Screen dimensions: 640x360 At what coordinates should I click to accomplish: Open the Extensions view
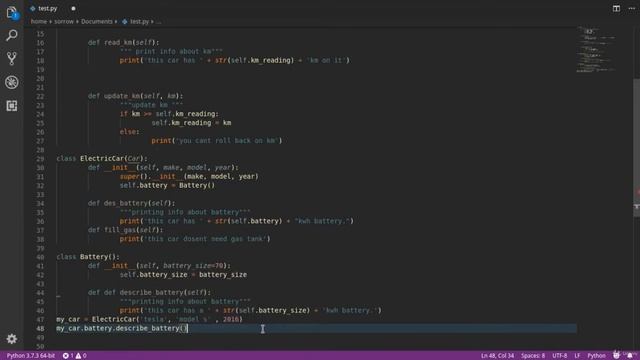click(x=11, y=106)
